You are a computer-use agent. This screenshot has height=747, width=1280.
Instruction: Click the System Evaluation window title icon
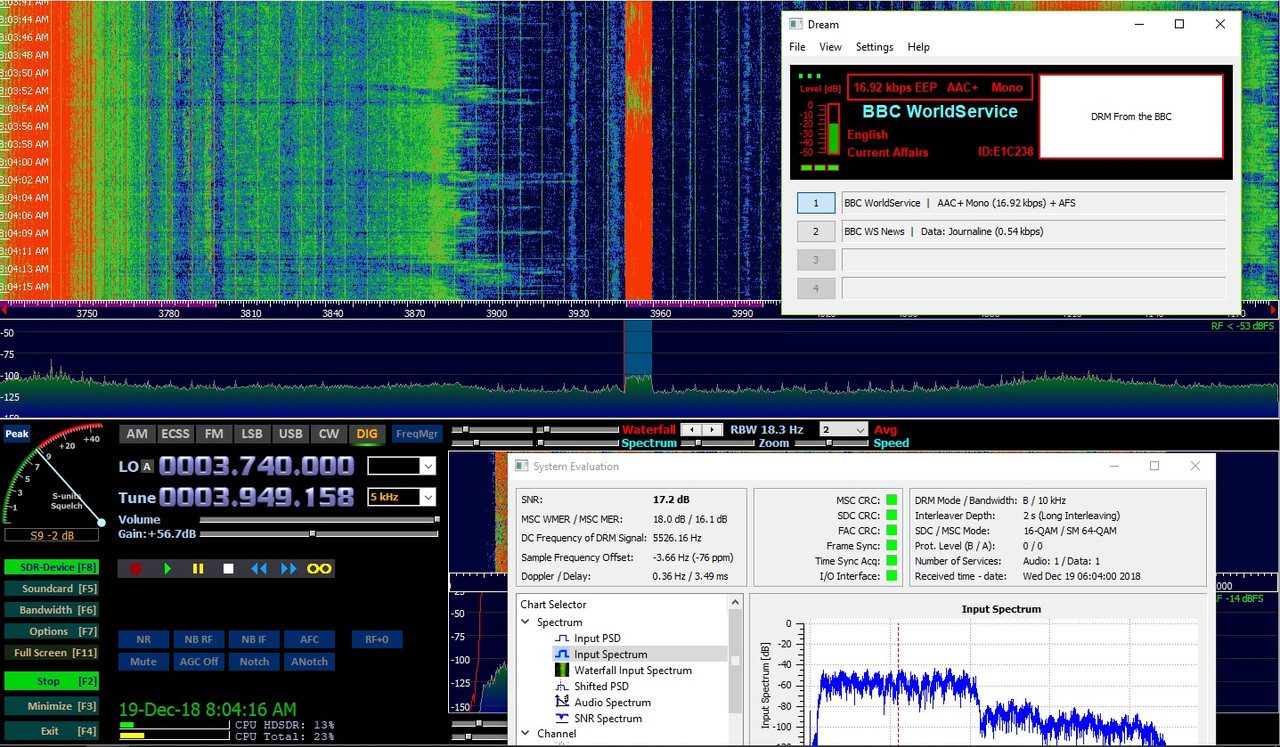pos(521,466)
